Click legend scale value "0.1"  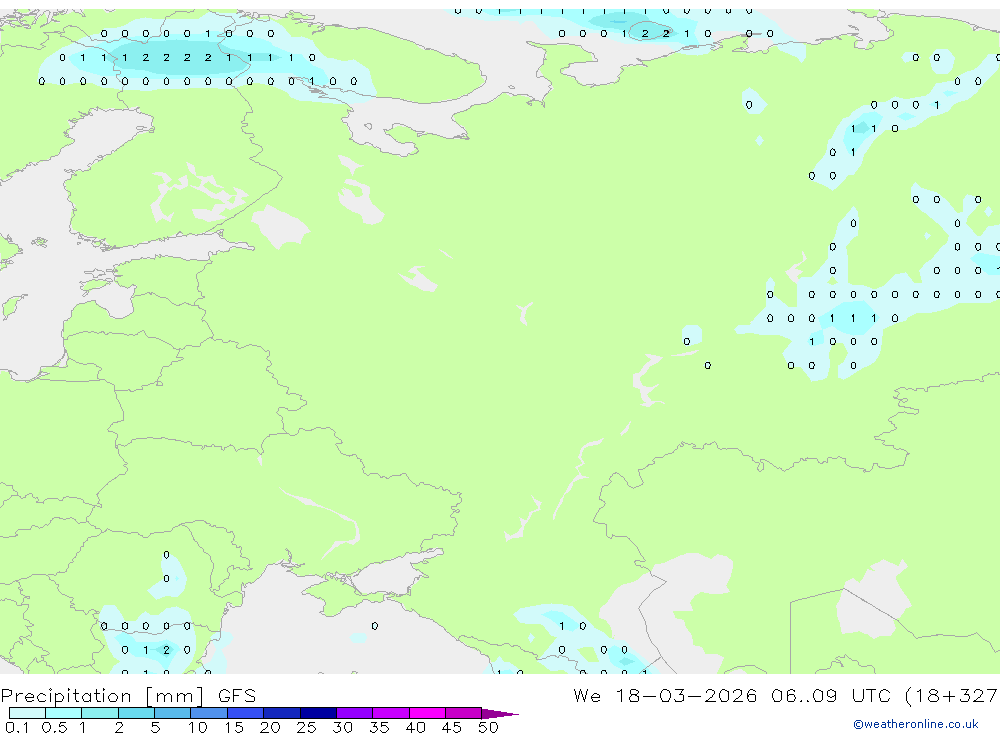pyautogui.click(x=17, y=727)
